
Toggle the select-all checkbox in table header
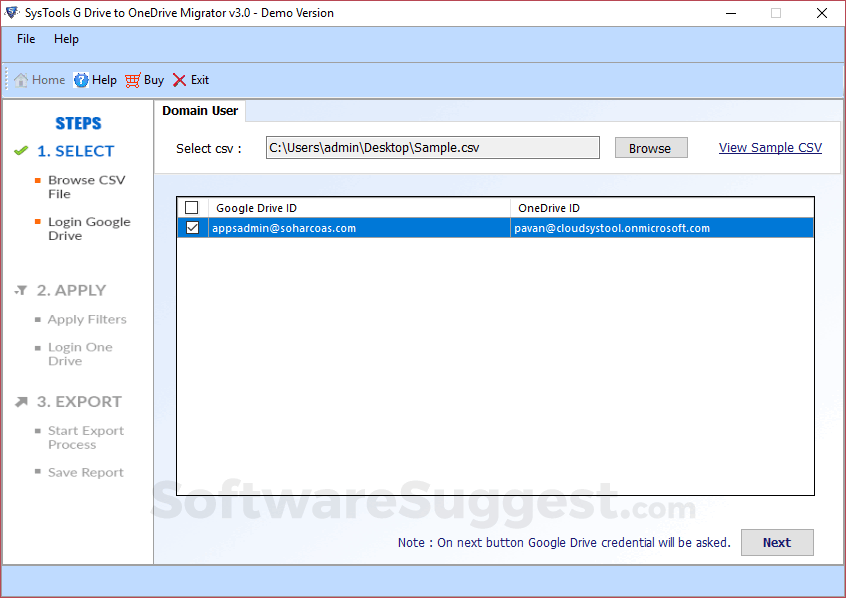coord(192,208)
